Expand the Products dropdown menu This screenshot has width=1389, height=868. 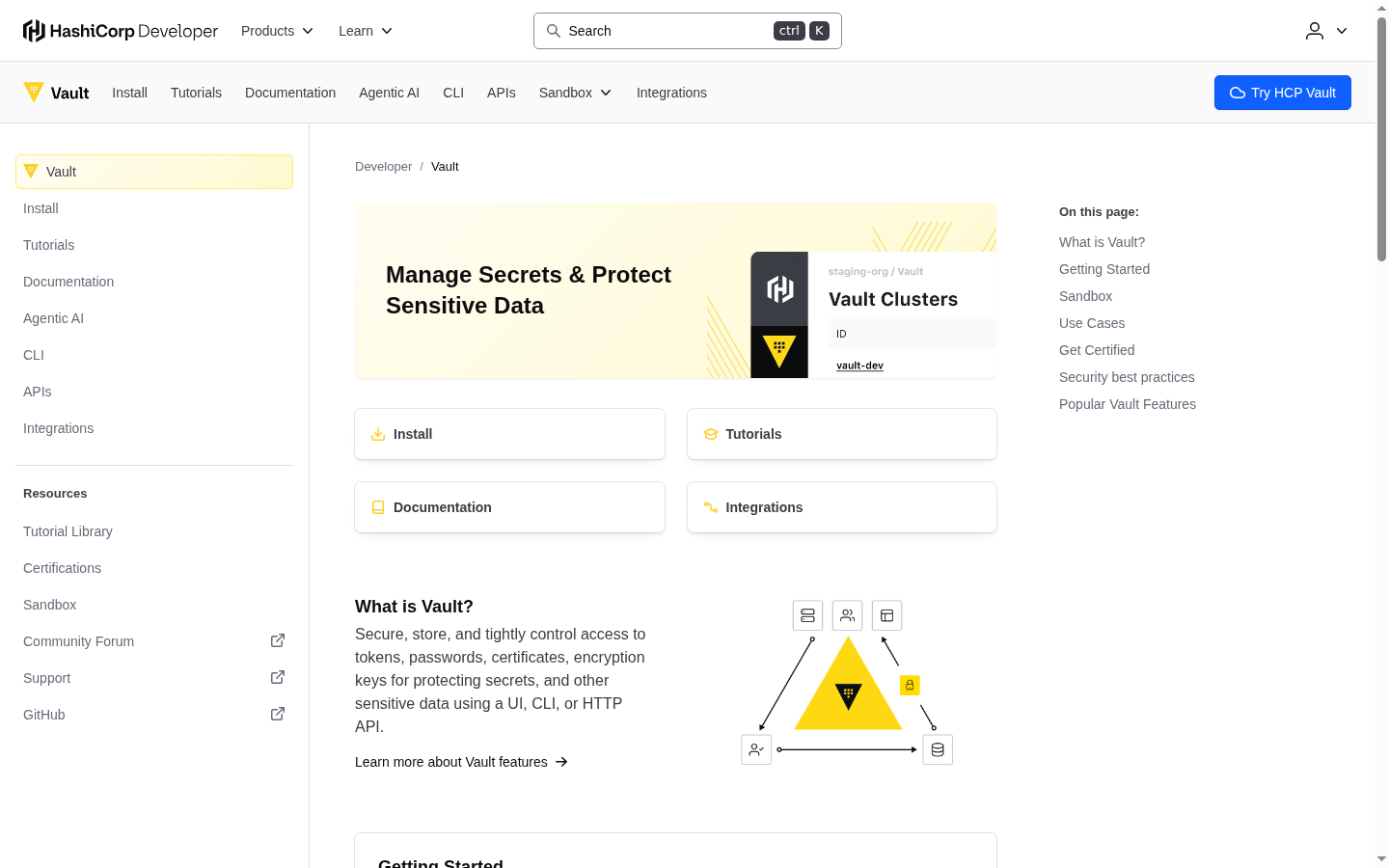click(x=278, y=31)
